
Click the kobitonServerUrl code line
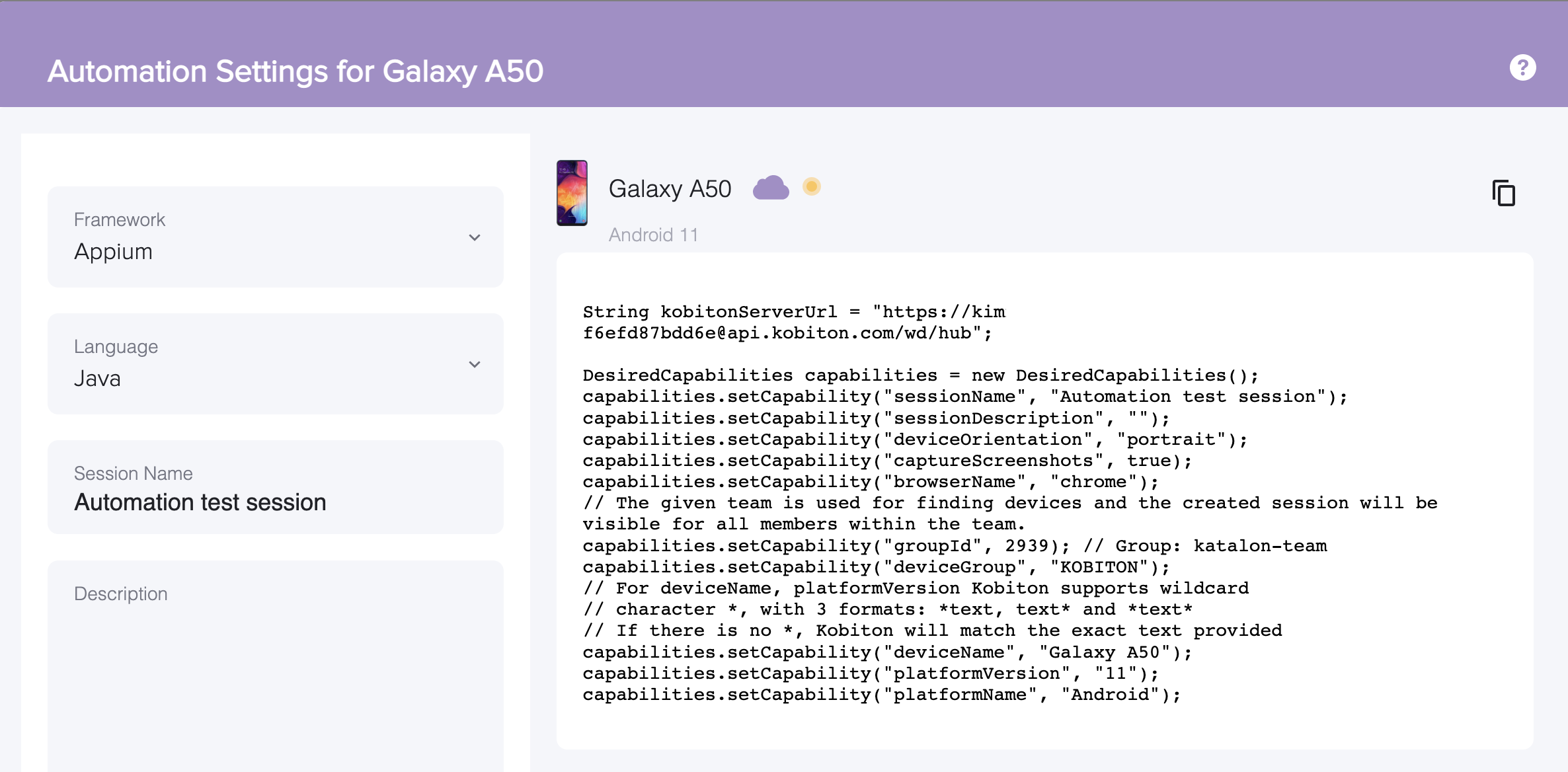[x=793, y=312]
